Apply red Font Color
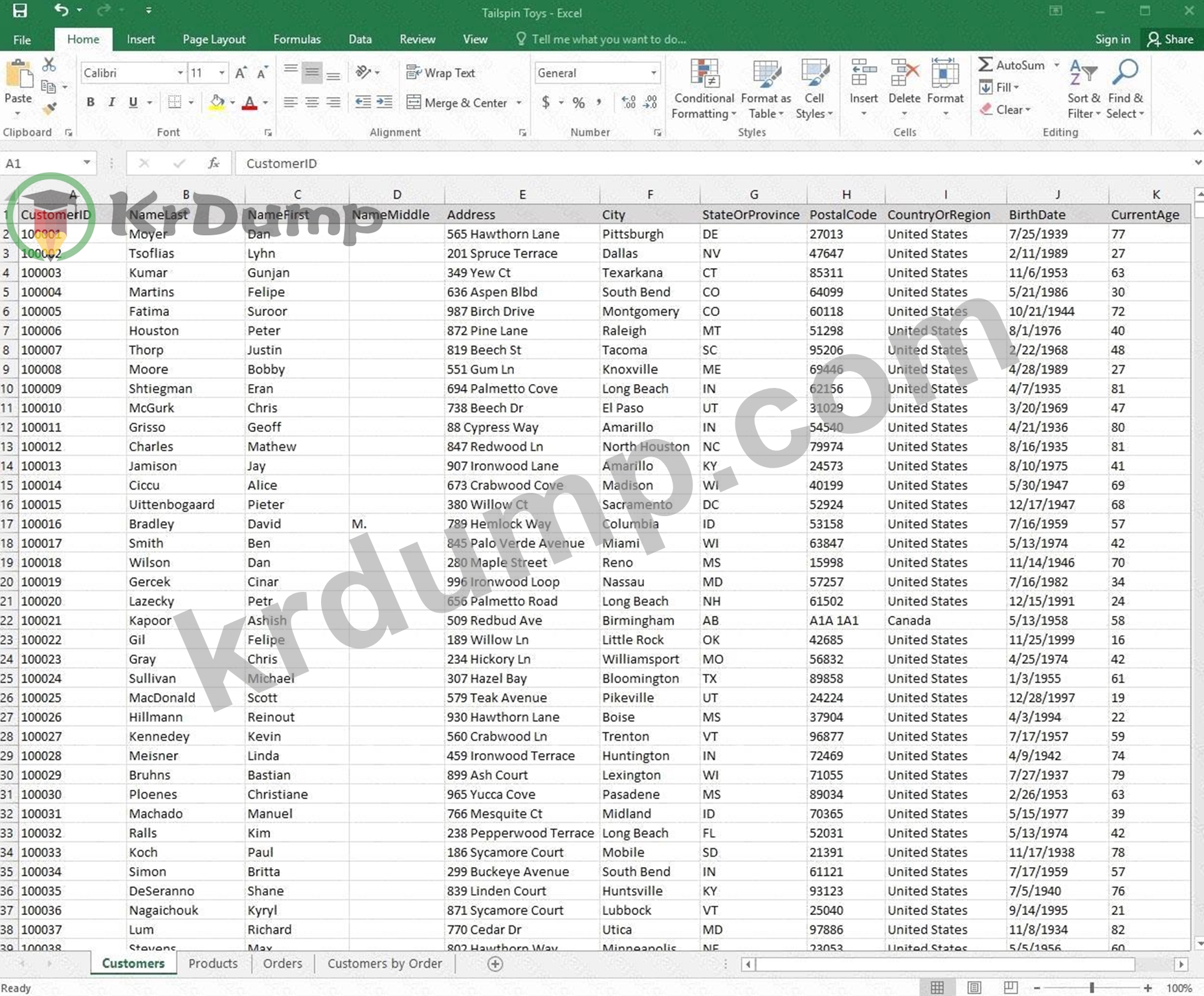Viewport: 1204px width, 996px height. (249, 102)
